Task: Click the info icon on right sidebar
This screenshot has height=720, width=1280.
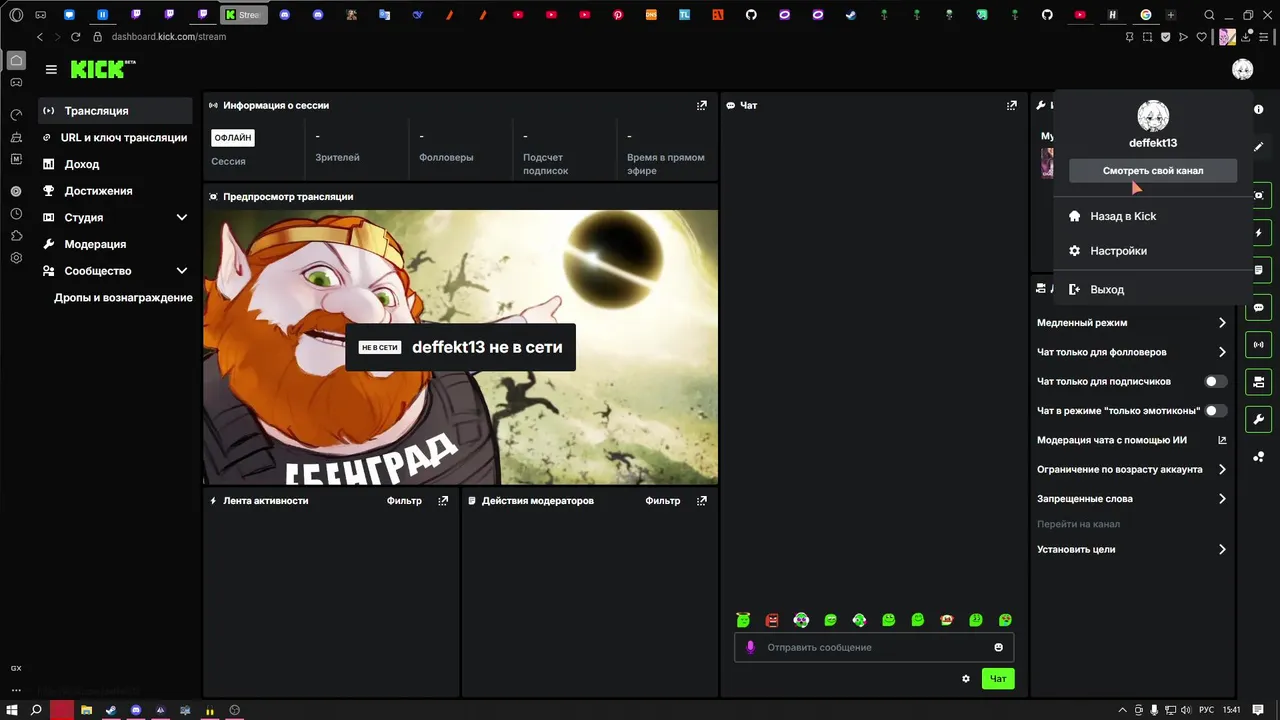Action: 1259,109
